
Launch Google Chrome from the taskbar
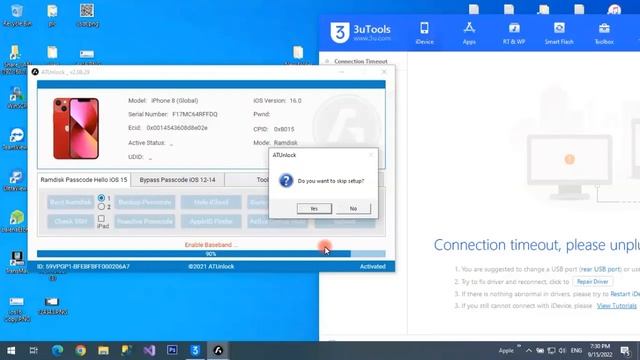(x=80, y=350)
